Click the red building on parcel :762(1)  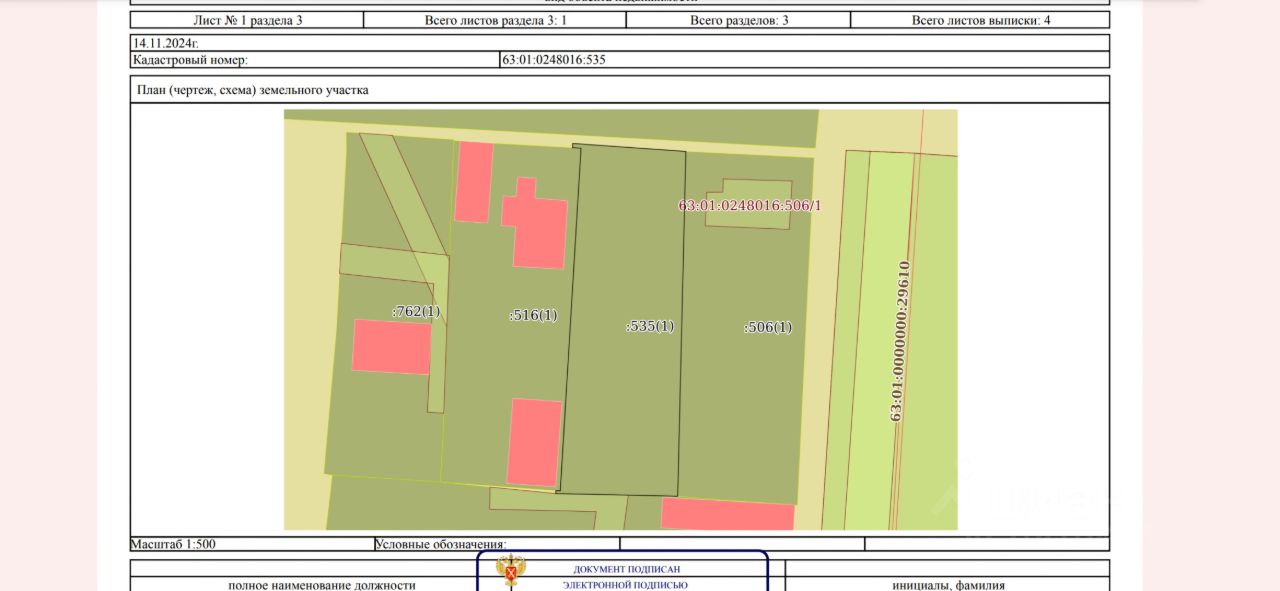coord(392,347)
